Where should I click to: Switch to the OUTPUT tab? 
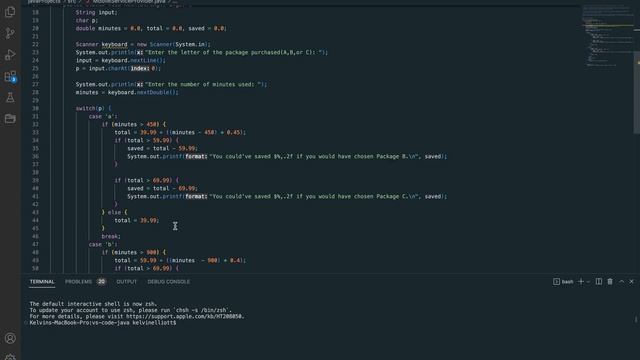point(127,282)
